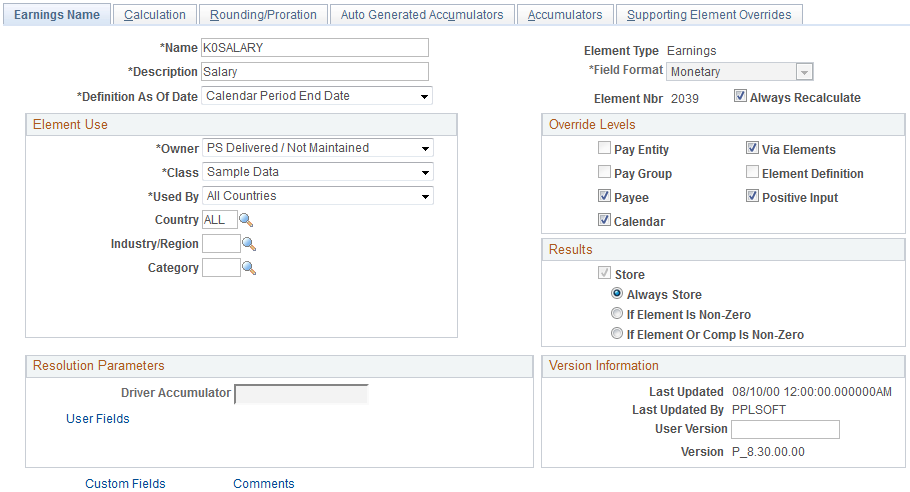
Task: Open the Used By dropdown
Action: [317, 196]
